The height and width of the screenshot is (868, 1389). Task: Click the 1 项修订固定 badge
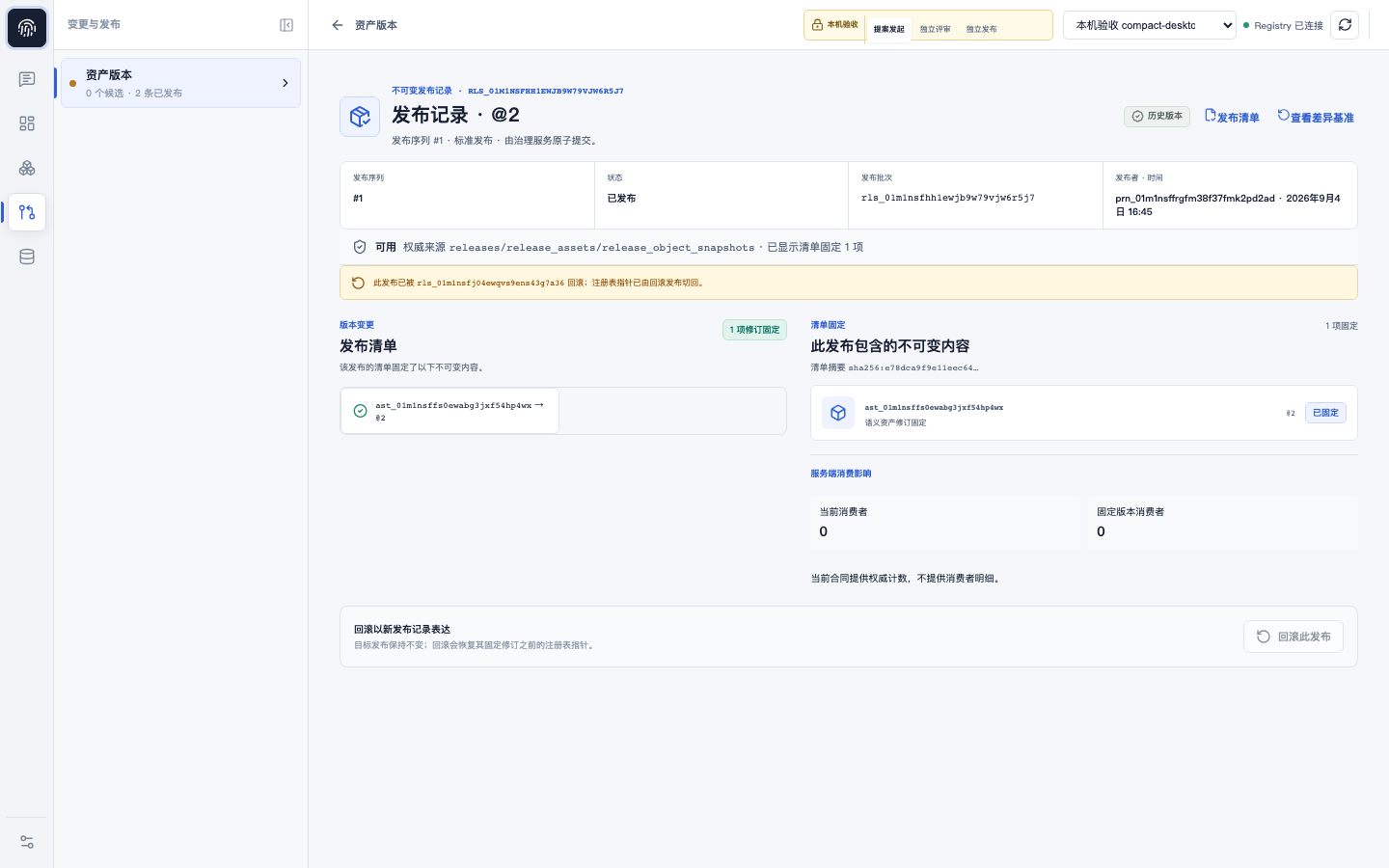754,330
